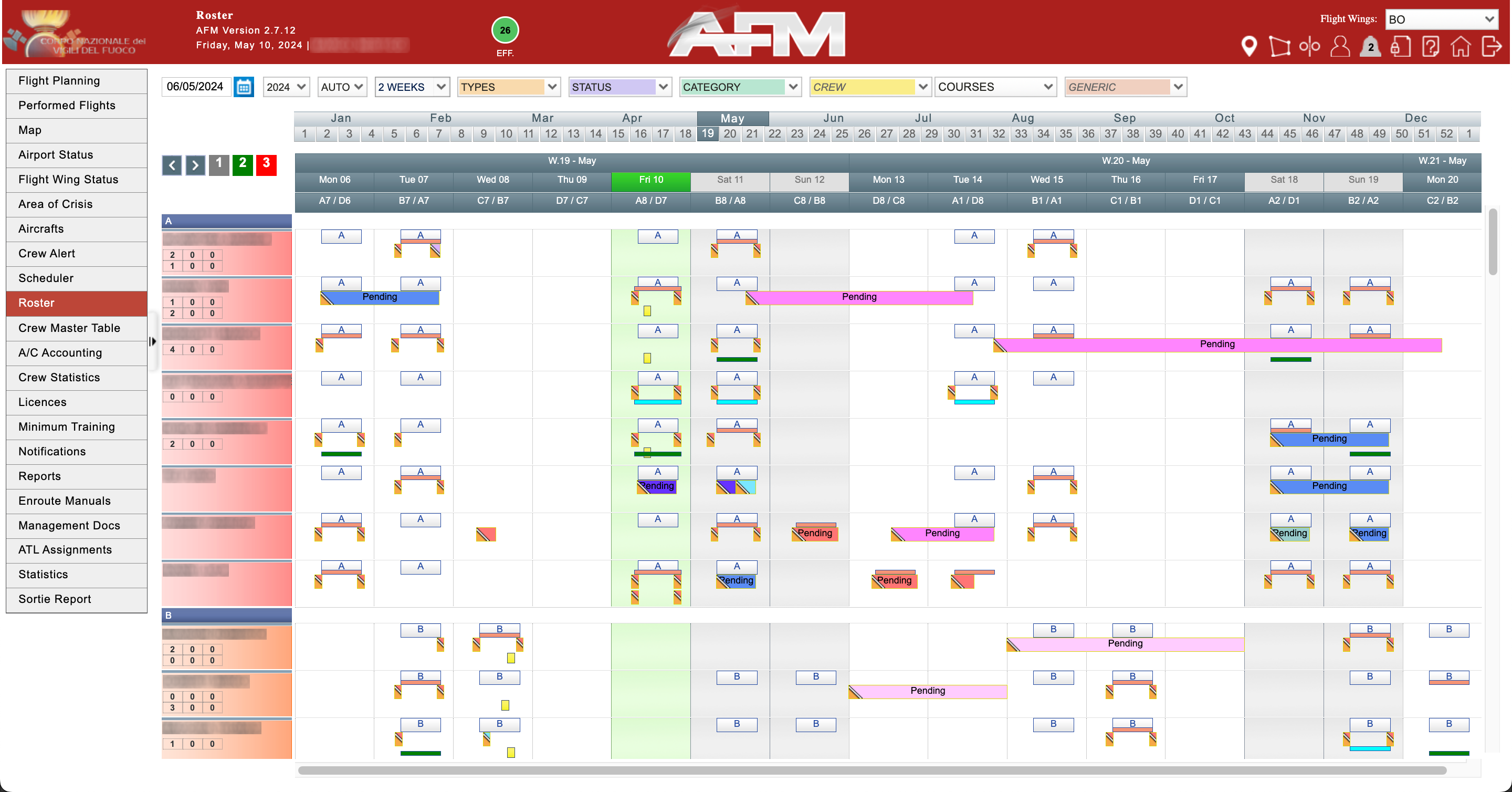Click the Oct month header
Image resolution: width=1512 pixels, height=792 pixels.
[x=1224, y=118]
